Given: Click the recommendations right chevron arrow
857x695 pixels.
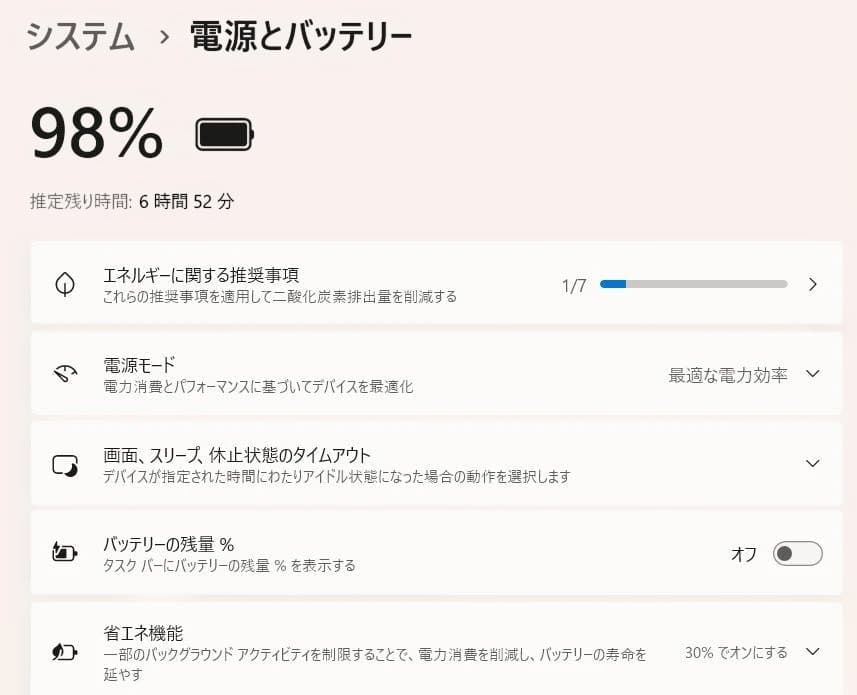Looking at the screenshot, I should coord(814,284).
